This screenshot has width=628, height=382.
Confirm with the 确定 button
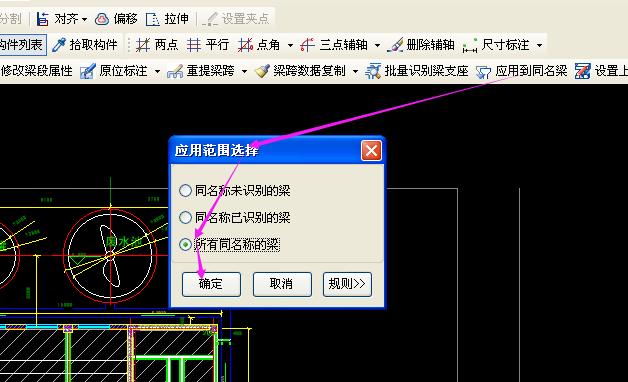click(211, 284)
